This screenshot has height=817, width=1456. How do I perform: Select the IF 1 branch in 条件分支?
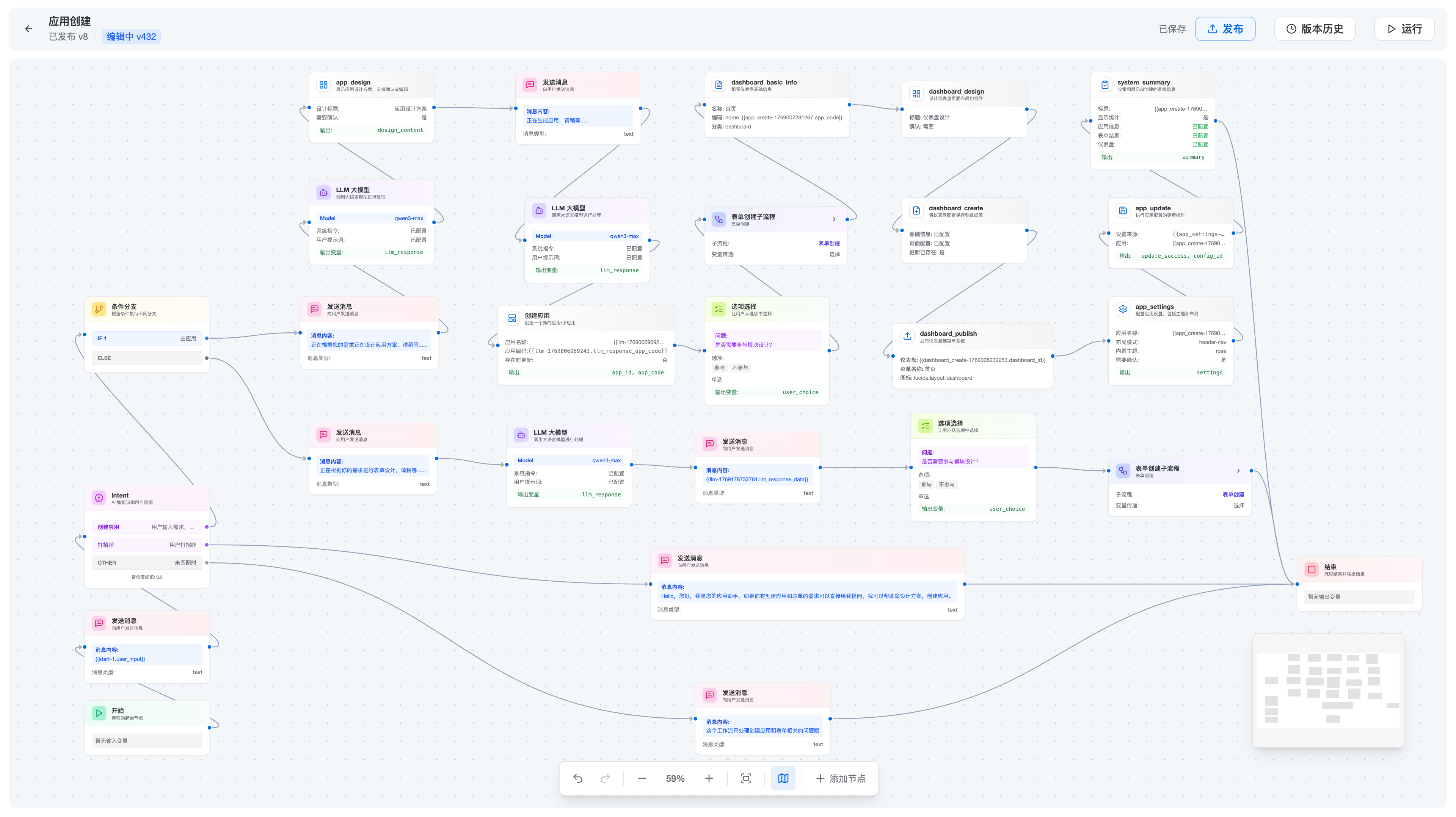click(146, 338)
